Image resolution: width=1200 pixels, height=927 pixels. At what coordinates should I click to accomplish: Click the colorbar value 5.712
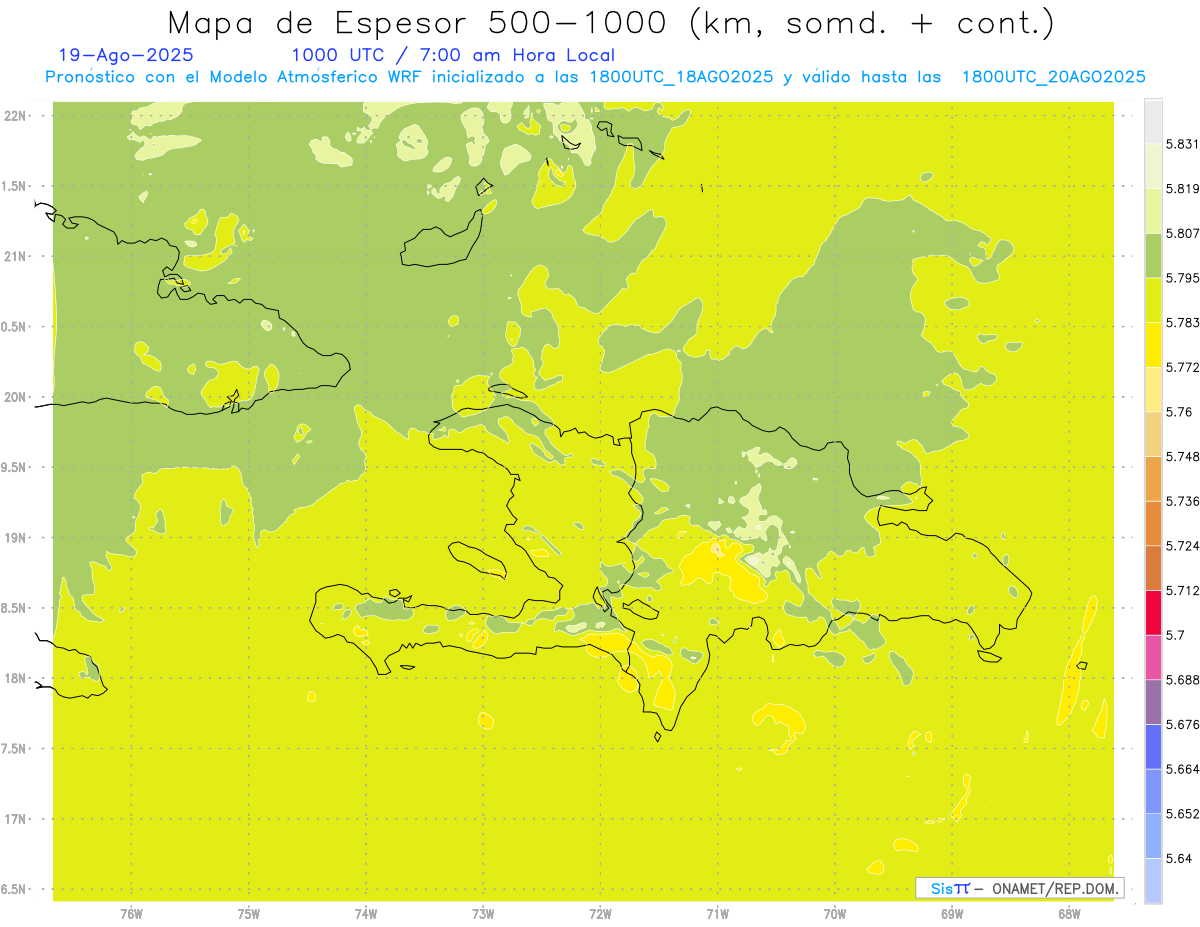[x=1182, y=591]
